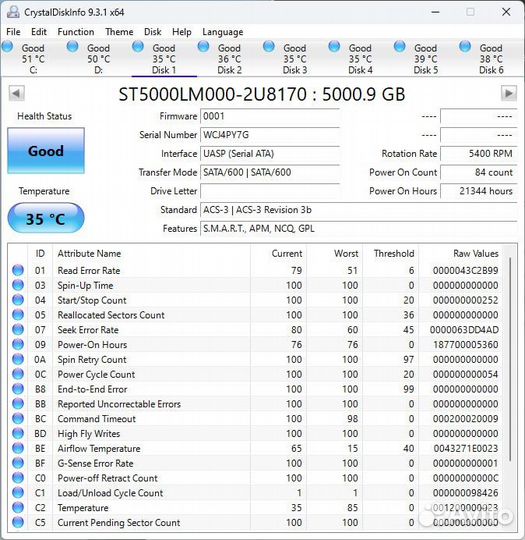Image resolution: width=525 pixels, height=540 pixels.
Task: Click status orb for Spin-Up Time
Action: click(x=18, y=285)
